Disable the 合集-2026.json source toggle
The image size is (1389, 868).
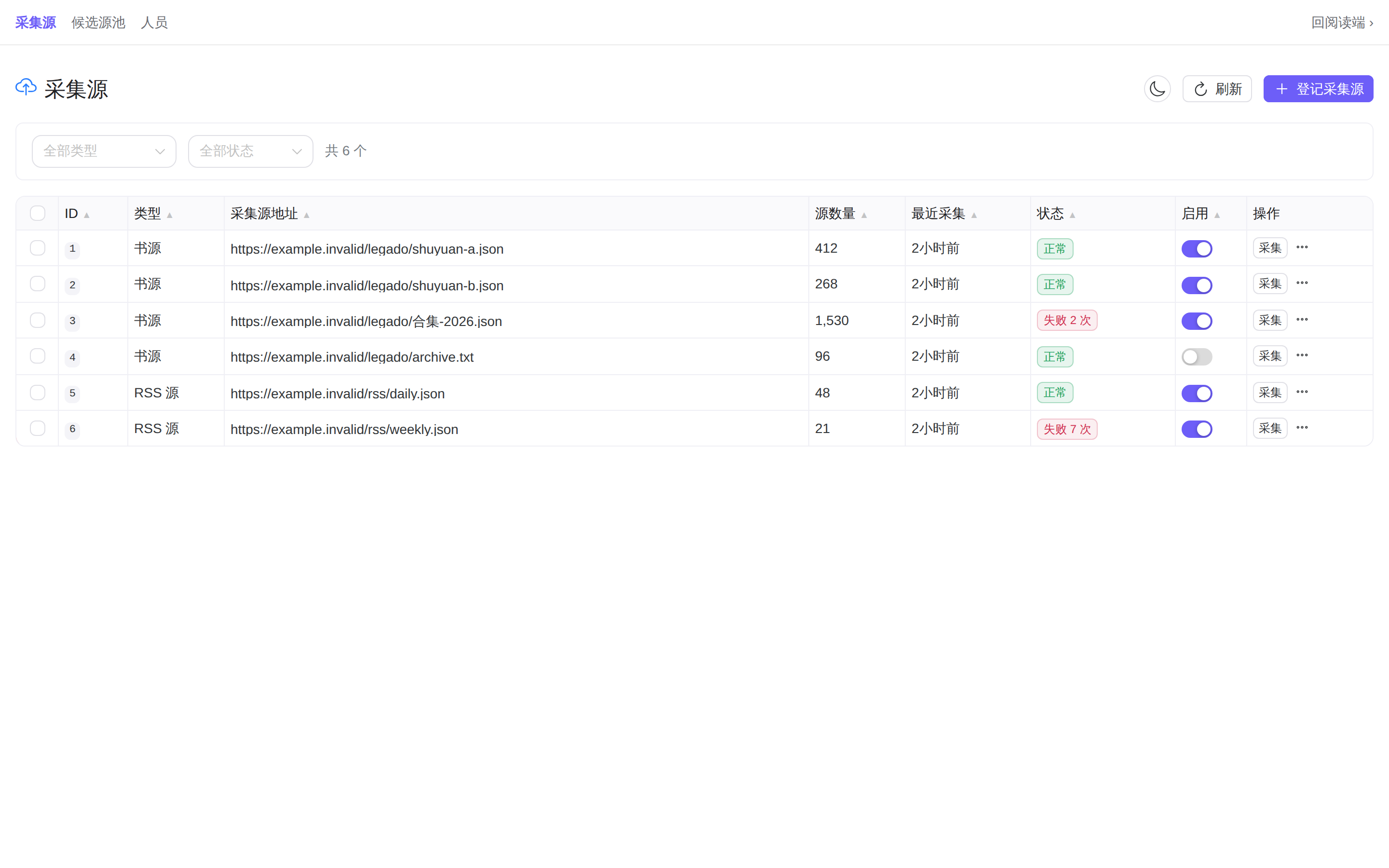1197,321
